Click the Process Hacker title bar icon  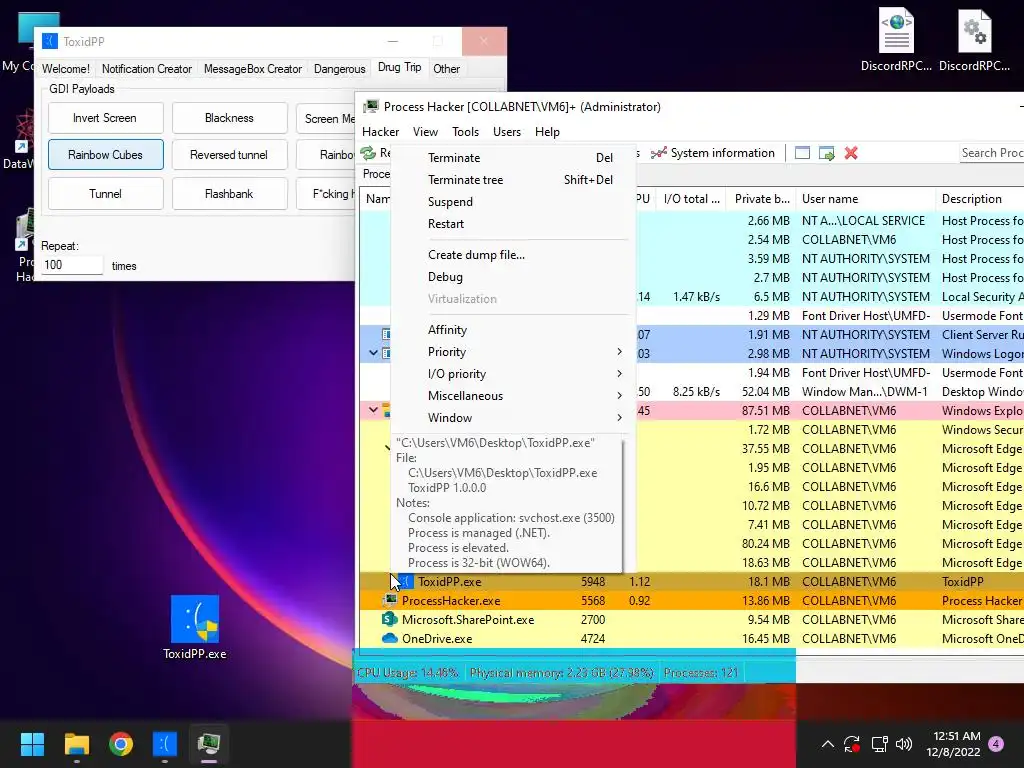coord(372,106)
